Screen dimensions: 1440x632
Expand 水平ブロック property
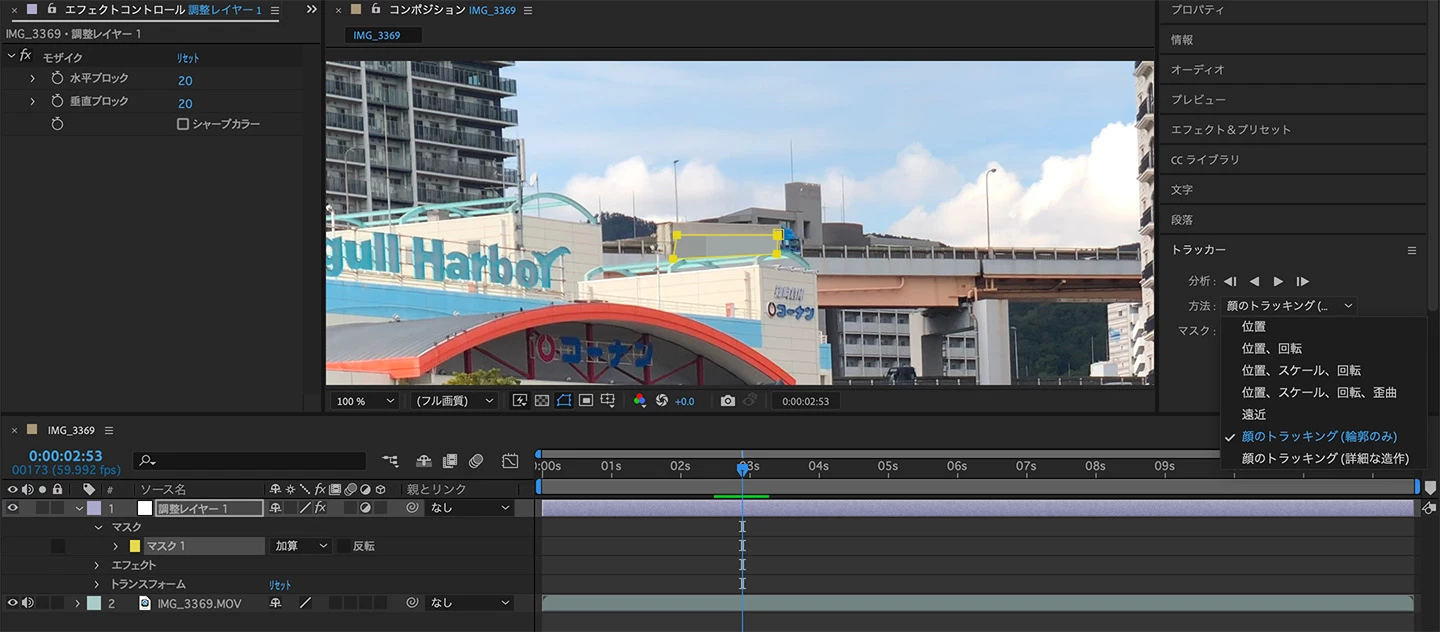(x=32, y=78)
